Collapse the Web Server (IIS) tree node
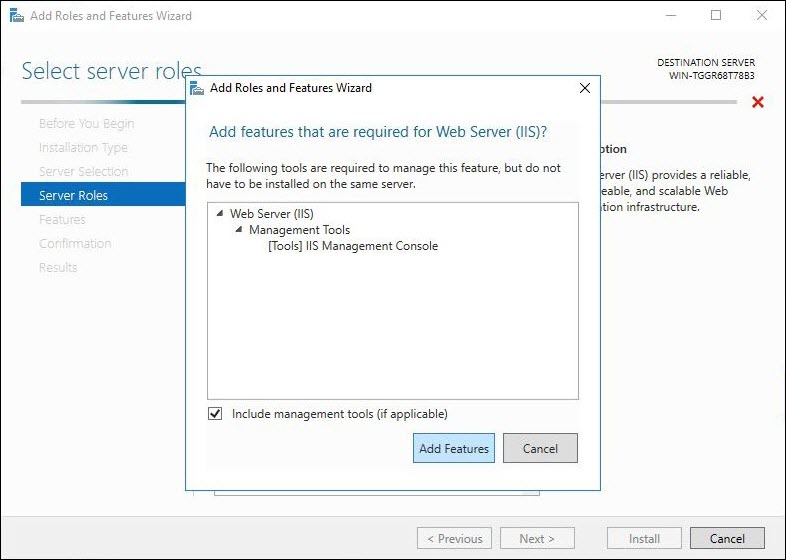Image resolution: width=786 pixels, height=560 pixels. point(220,214)
